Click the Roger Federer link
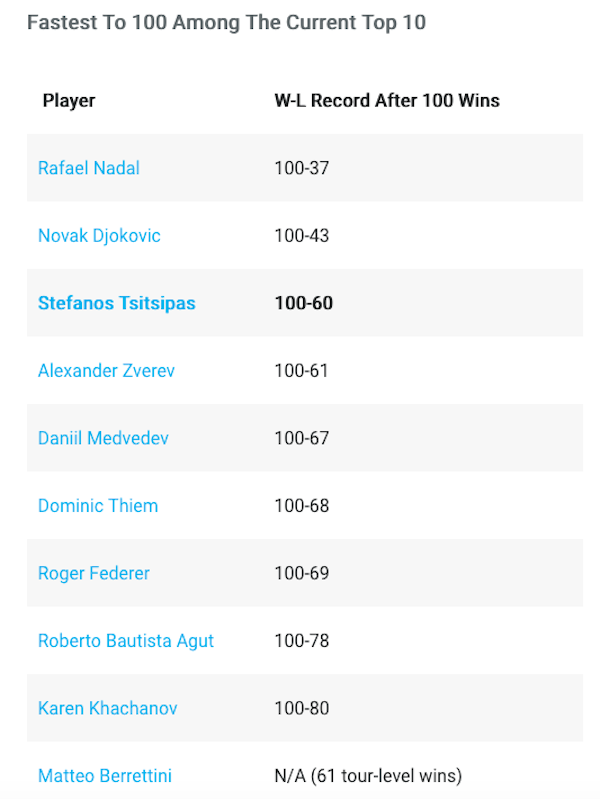Image resolution: width=600 pixels, height=799 pixels. [x=94, y=573]
